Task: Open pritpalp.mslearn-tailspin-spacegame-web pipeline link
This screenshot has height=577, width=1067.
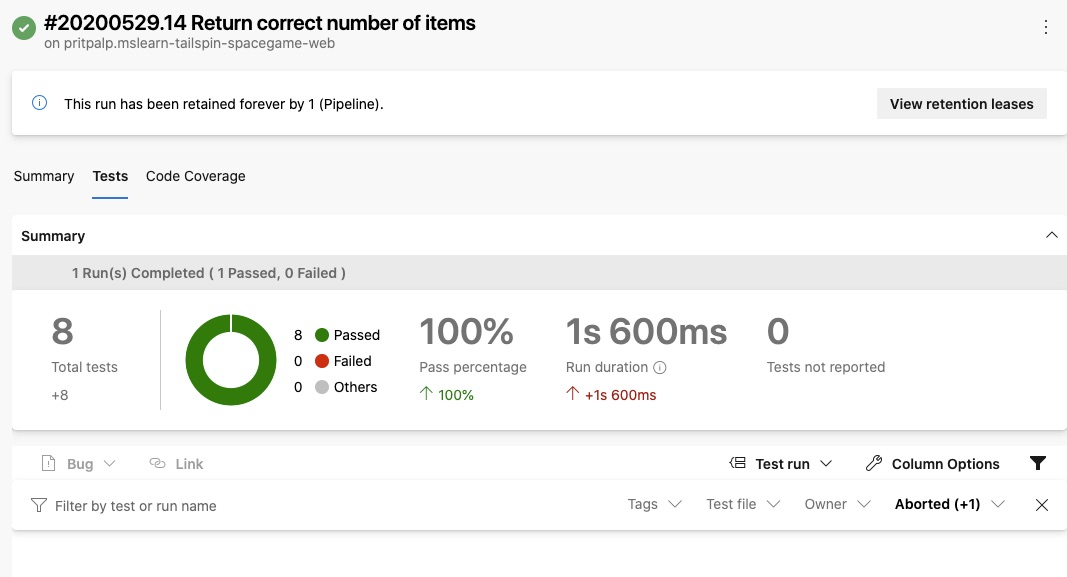Action: tap(199, 43)
